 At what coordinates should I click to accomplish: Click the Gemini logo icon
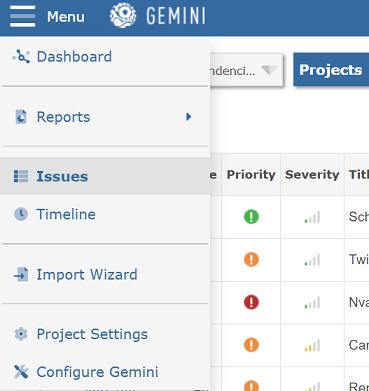(123, 15)
